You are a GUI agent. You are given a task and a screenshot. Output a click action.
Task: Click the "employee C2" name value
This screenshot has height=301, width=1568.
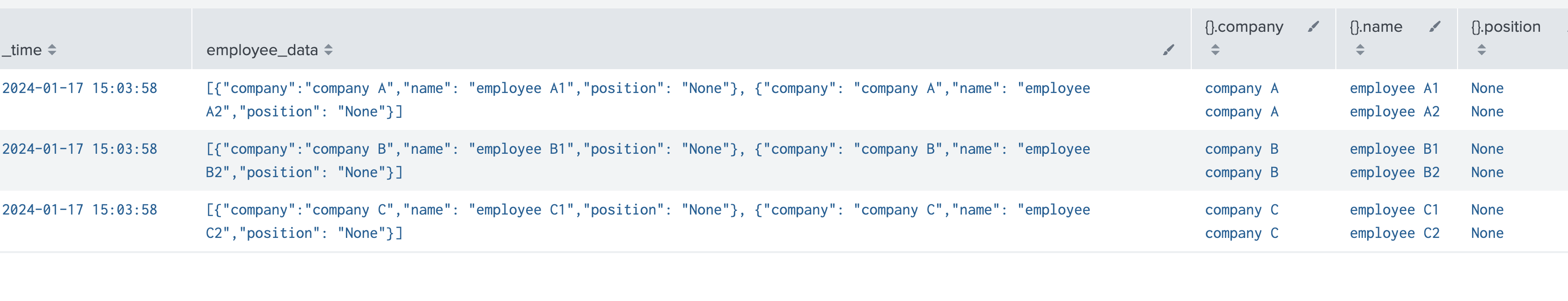[1394, 233]
